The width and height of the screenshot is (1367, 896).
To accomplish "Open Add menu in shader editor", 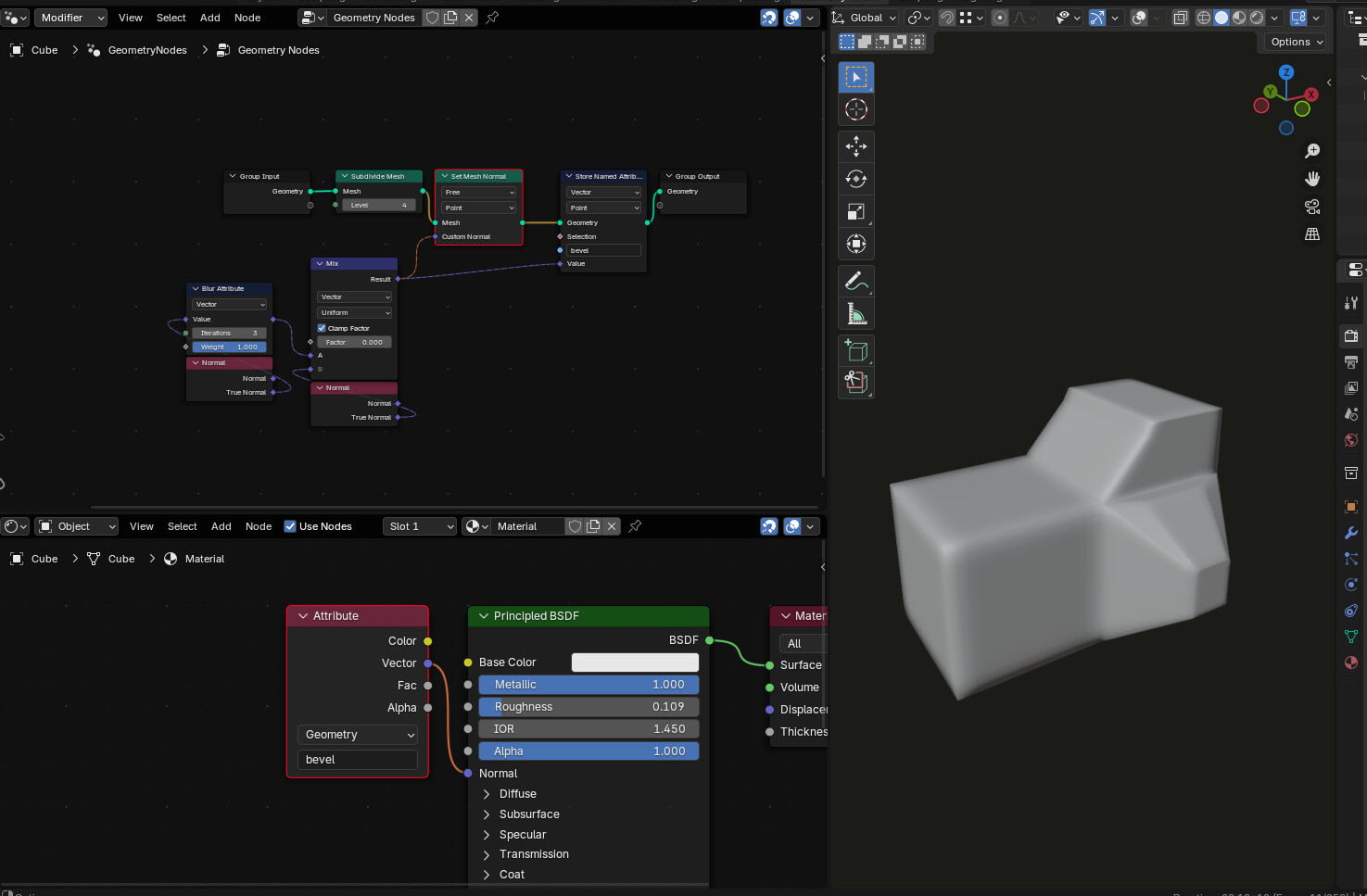I will [x=222, y=526].
